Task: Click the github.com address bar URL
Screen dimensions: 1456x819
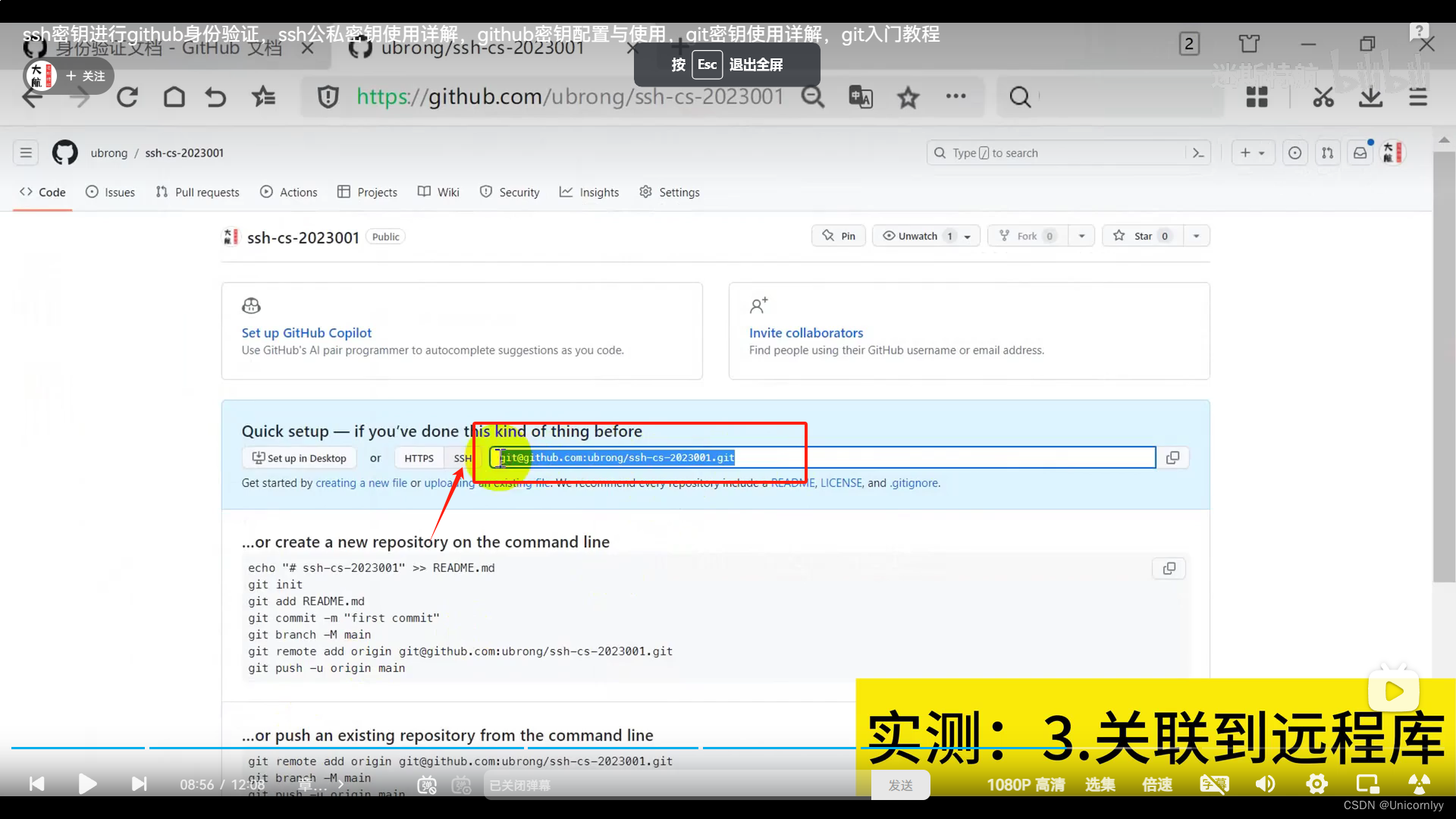Action: tap(570, 97)
